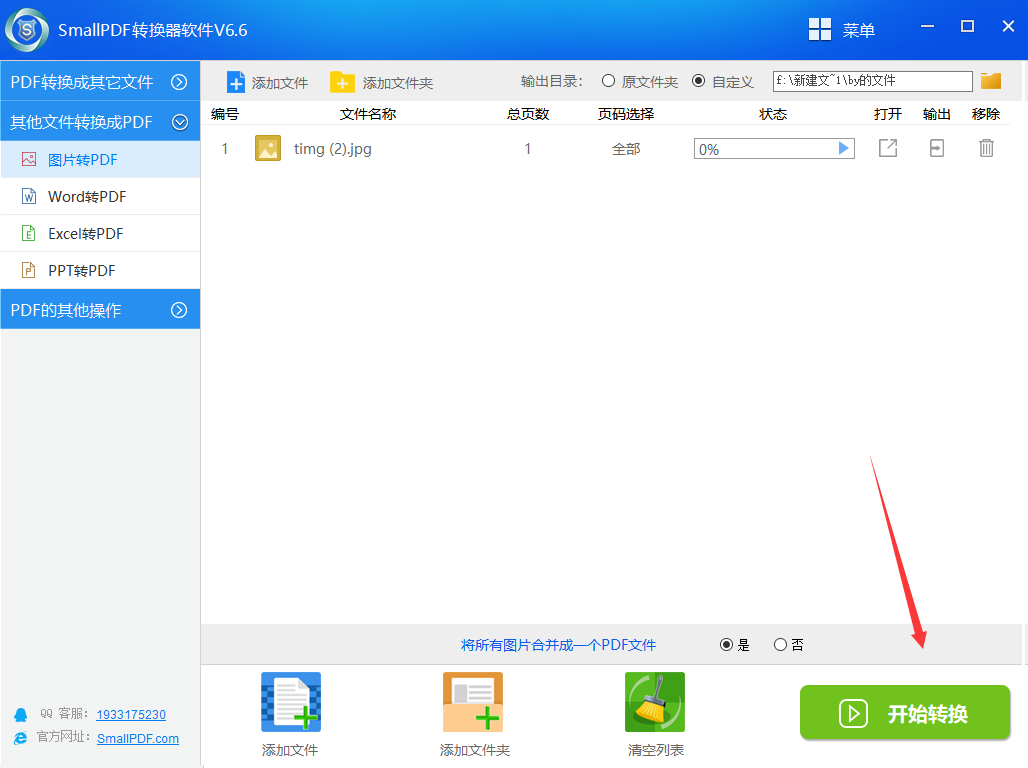Click the orange browse output folder icon
This screenshot has height=768, width=1028.
[991, 81]
